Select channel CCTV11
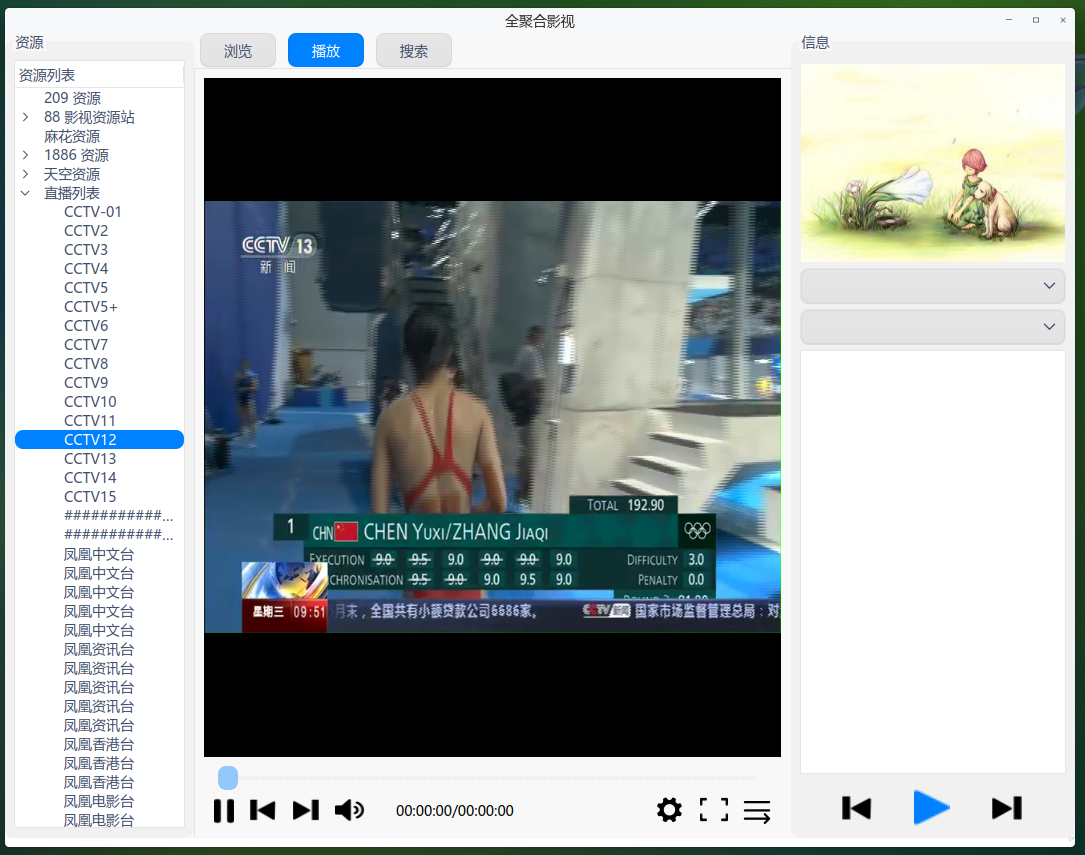 90,421
